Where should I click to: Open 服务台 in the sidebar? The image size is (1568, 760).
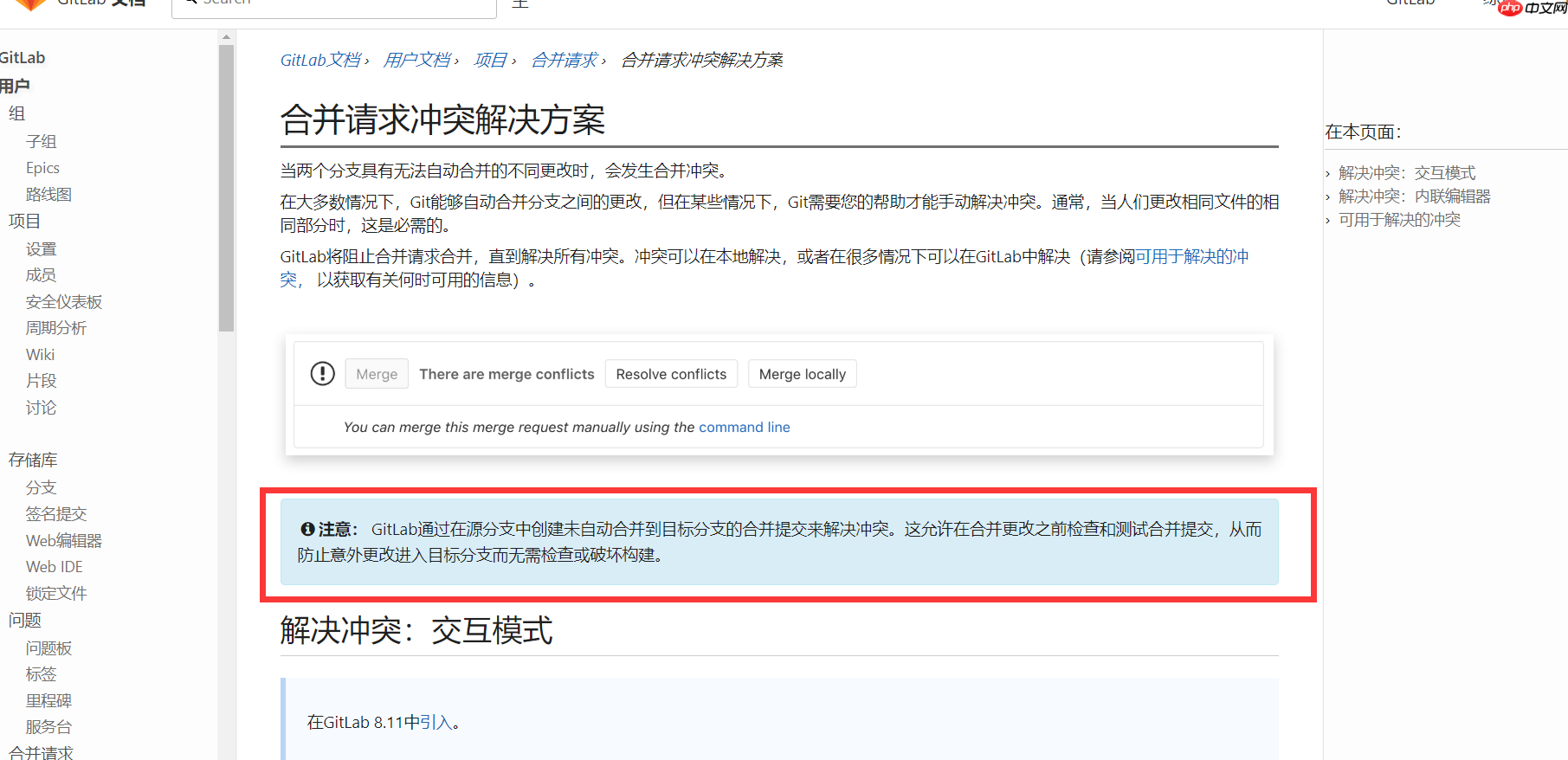click(48, 727)
